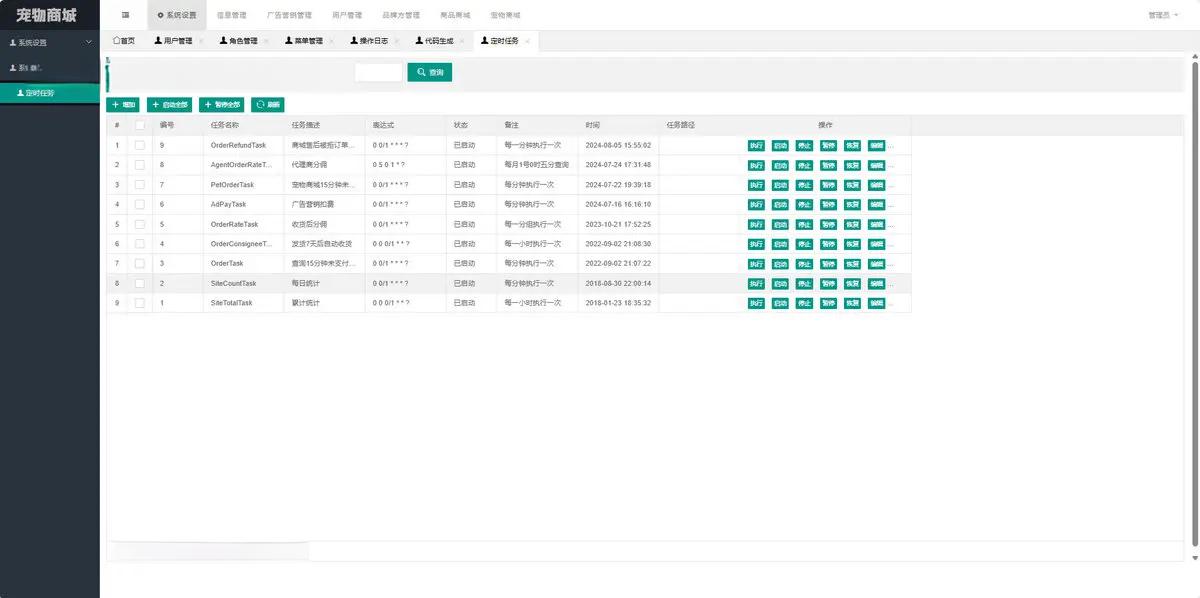Select the checkbox for OrderRefundTask row
The image size is (1200, 598).
coord(140,145)
